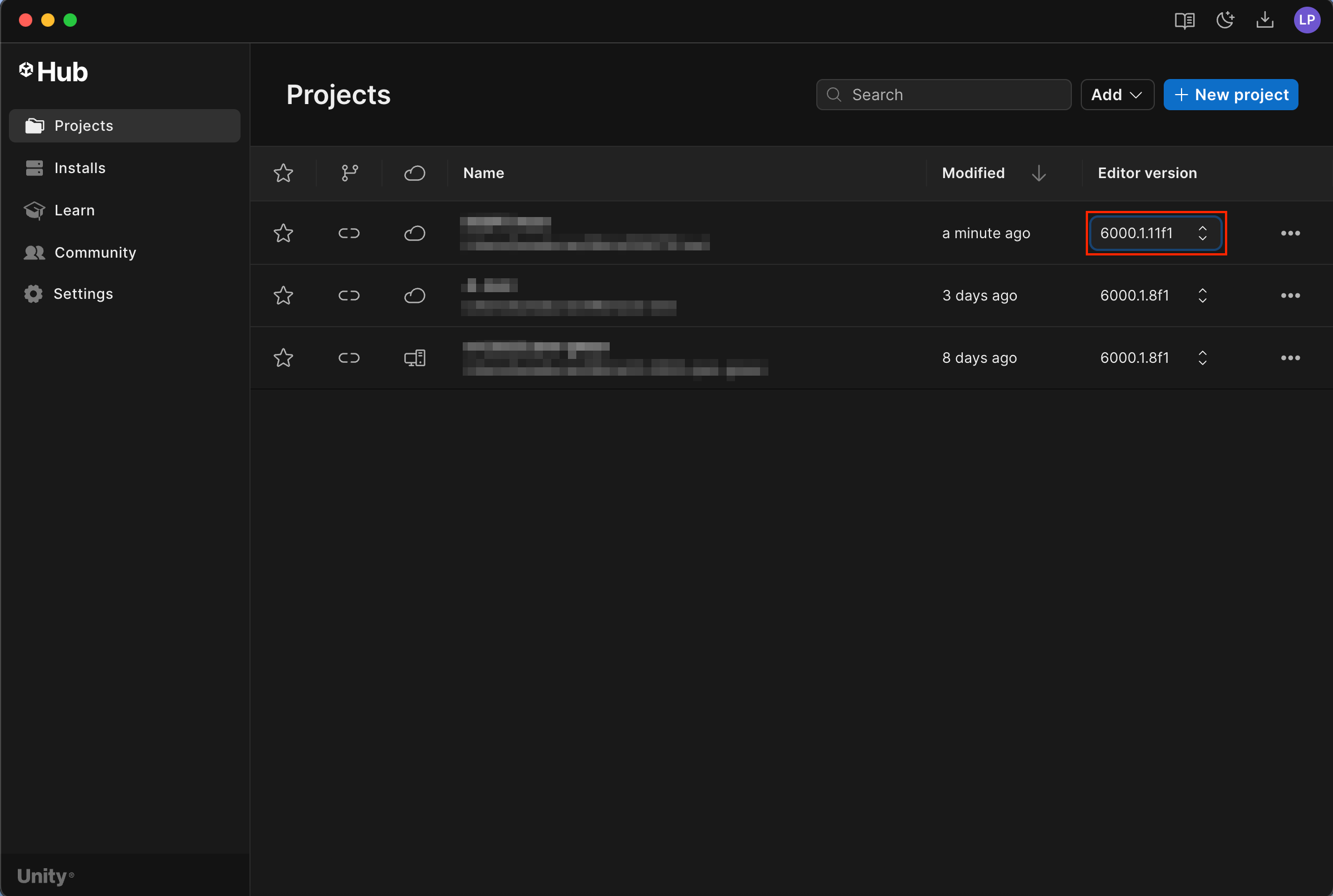Open the Learn sidebar item

click(x=74, y=210)
